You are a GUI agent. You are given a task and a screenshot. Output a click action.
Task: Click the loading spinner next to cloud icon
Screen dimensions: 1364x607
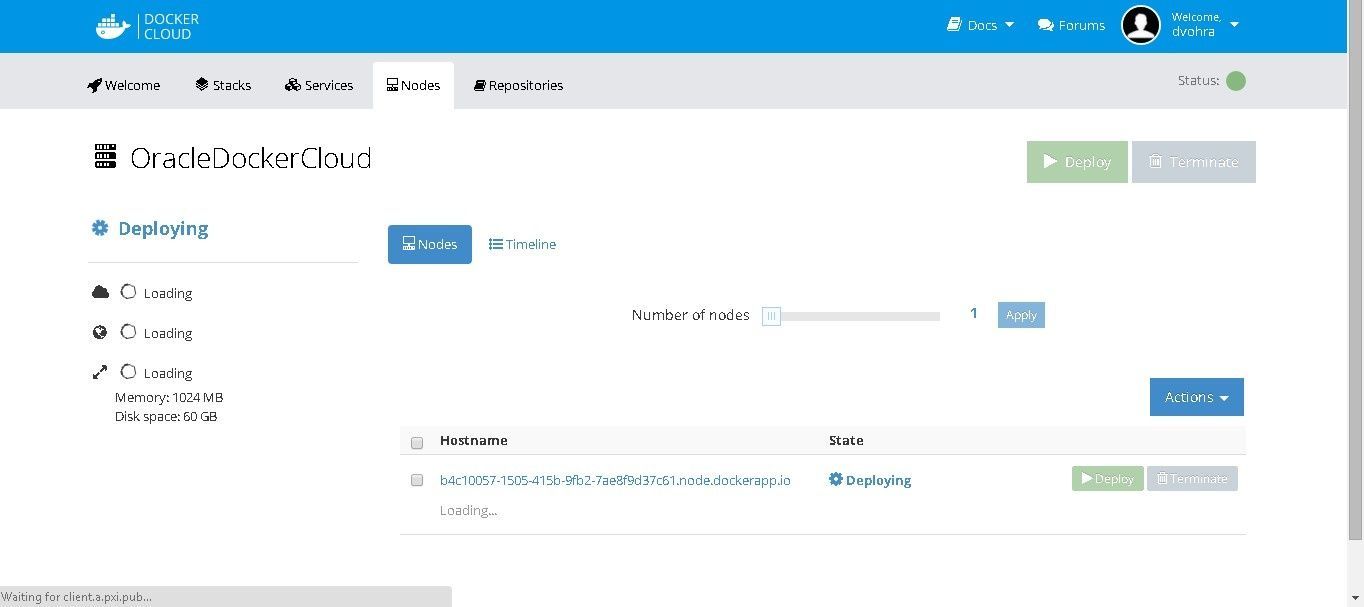coord(128,292)
